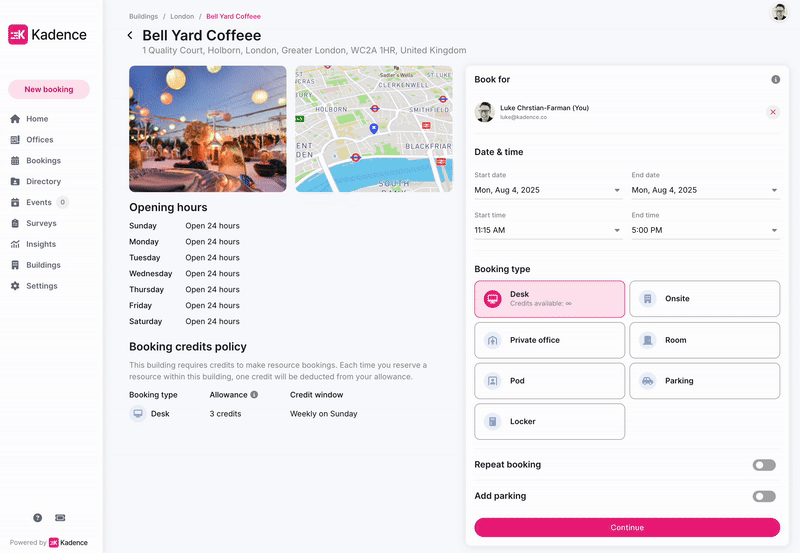The image size is (800, 553).
Task: Click the luke@kadence.co email text
Action: click(x=523, y=117)
